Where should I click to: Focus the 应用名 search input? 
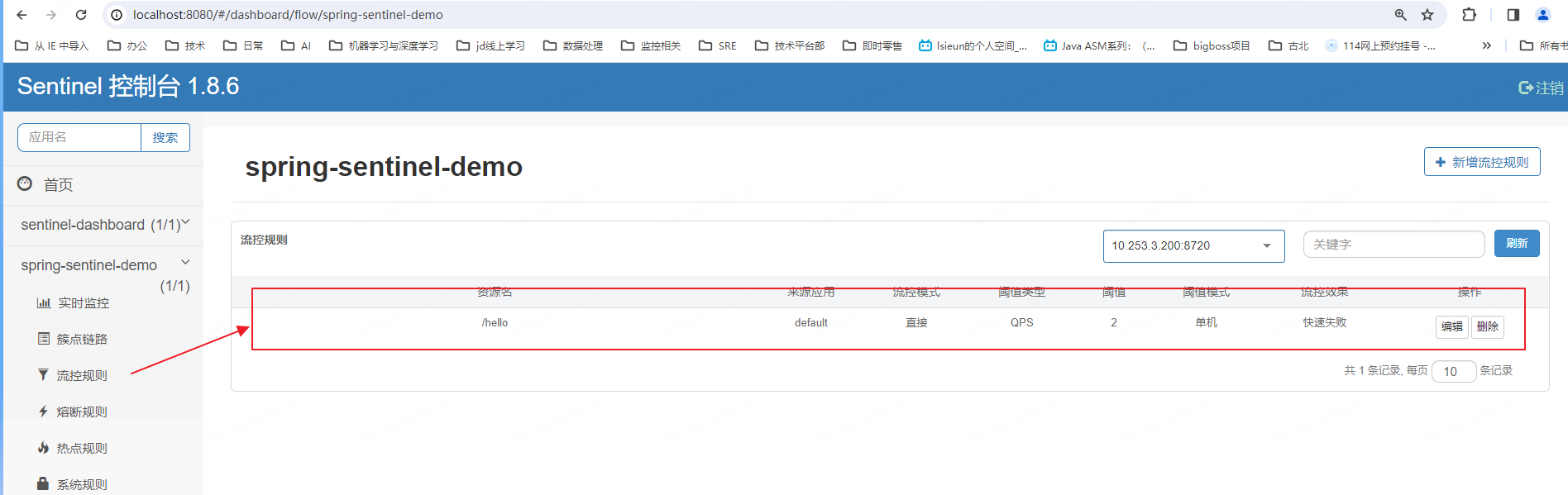[x=79, y=137]
